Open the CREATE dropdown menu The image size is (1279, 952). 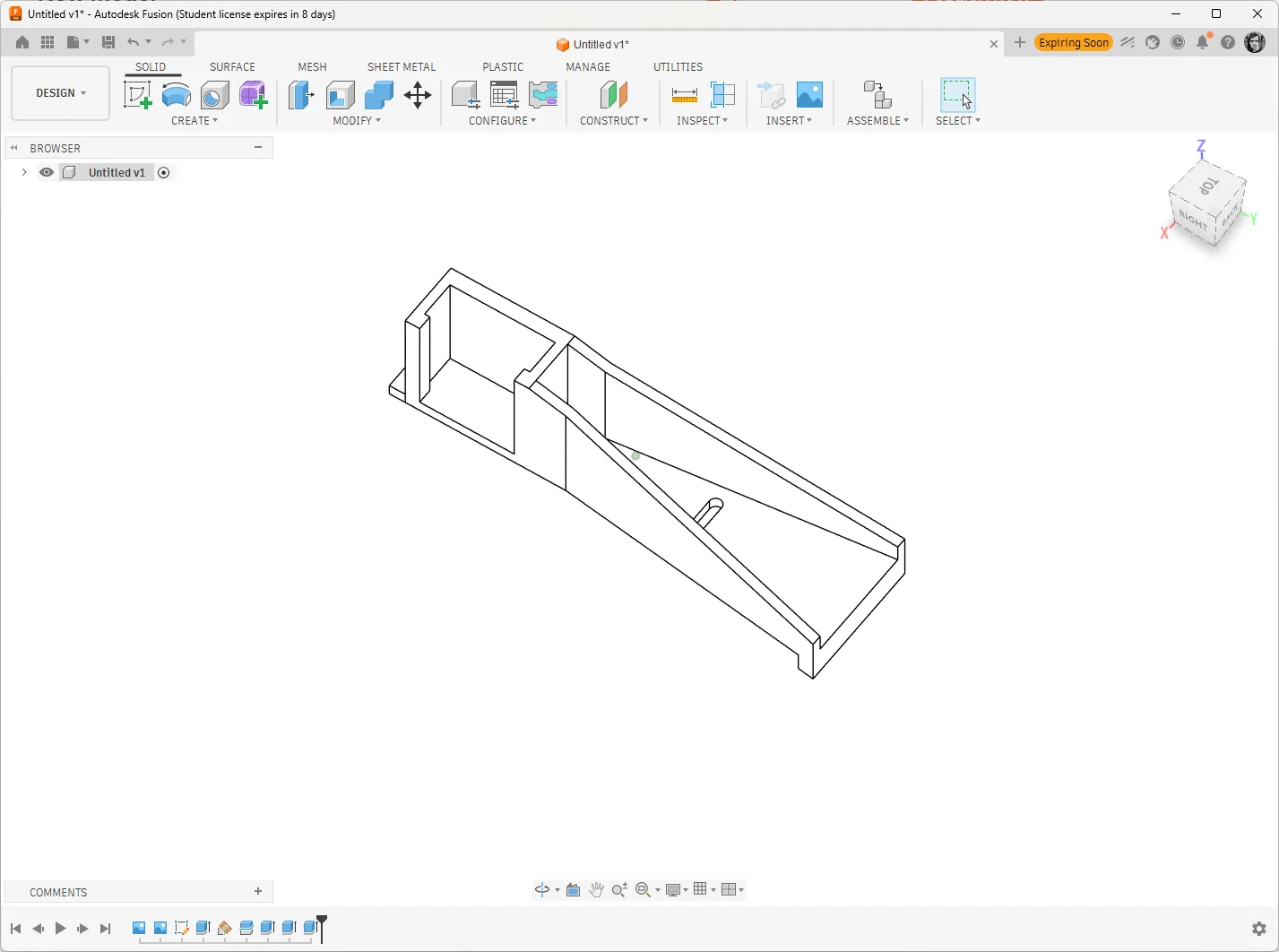194,121
